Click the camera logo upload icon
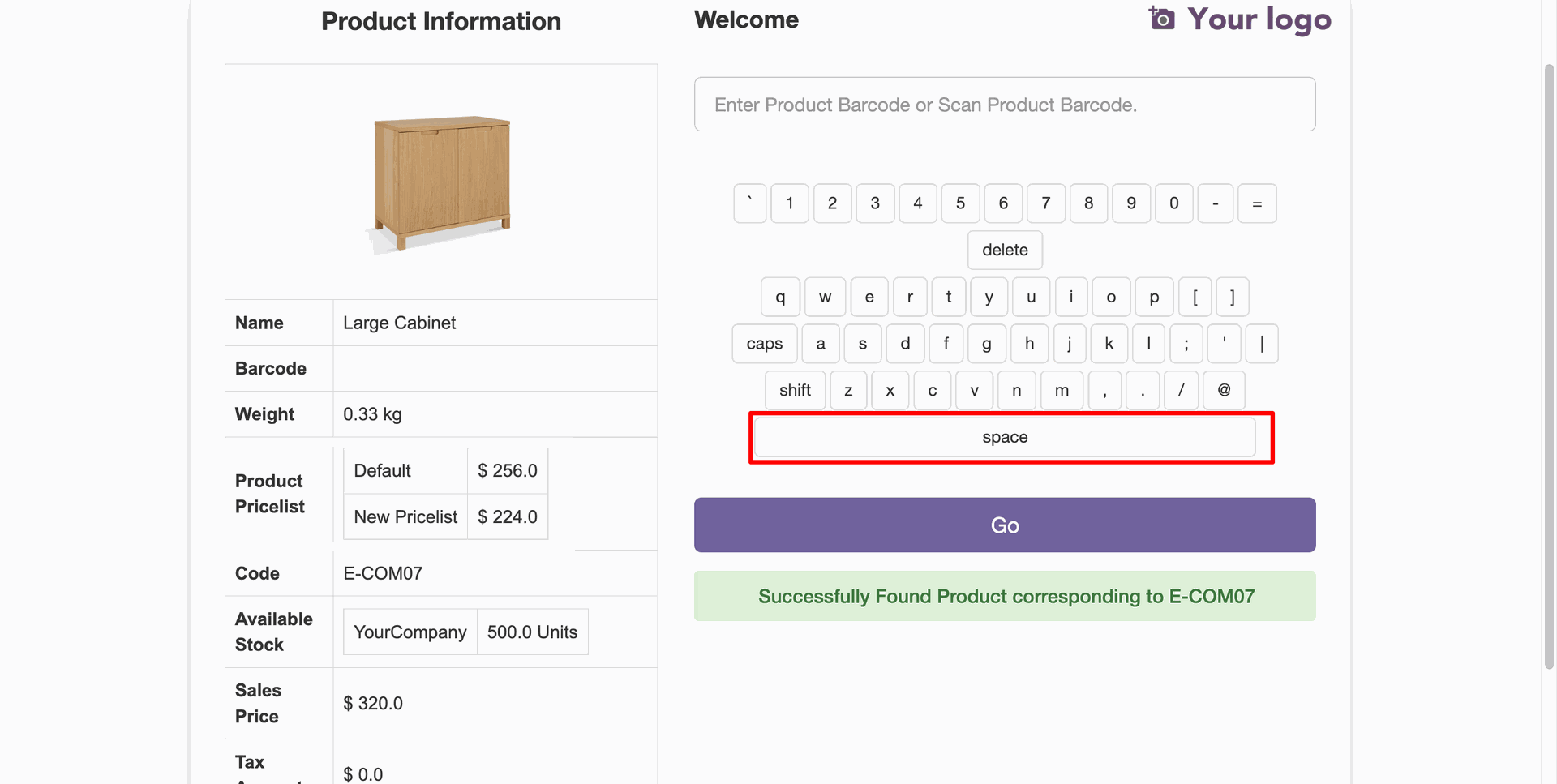The width and height of the screenshot is (1557, 784). pyautogui.click(x=1161, y=19)
